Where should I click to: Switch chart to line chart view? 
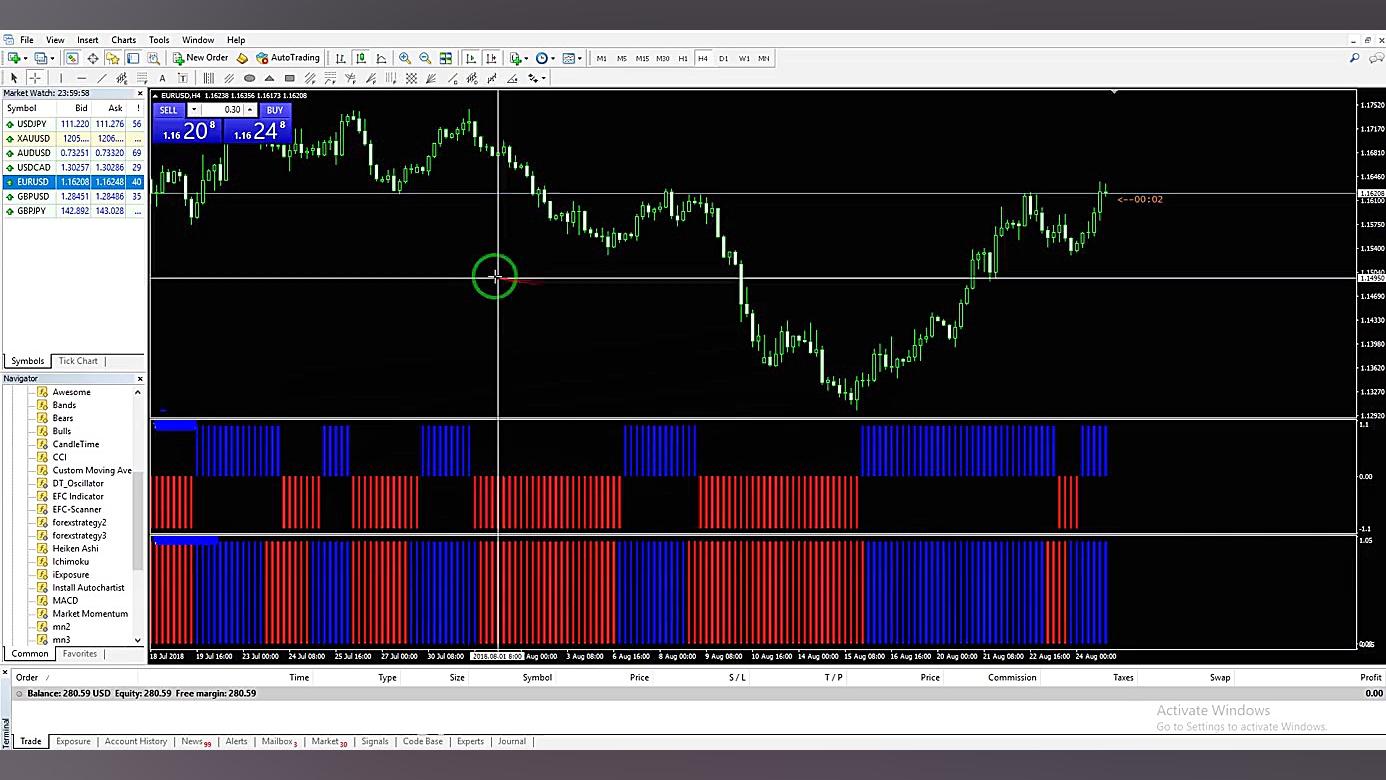coord(381,58)
